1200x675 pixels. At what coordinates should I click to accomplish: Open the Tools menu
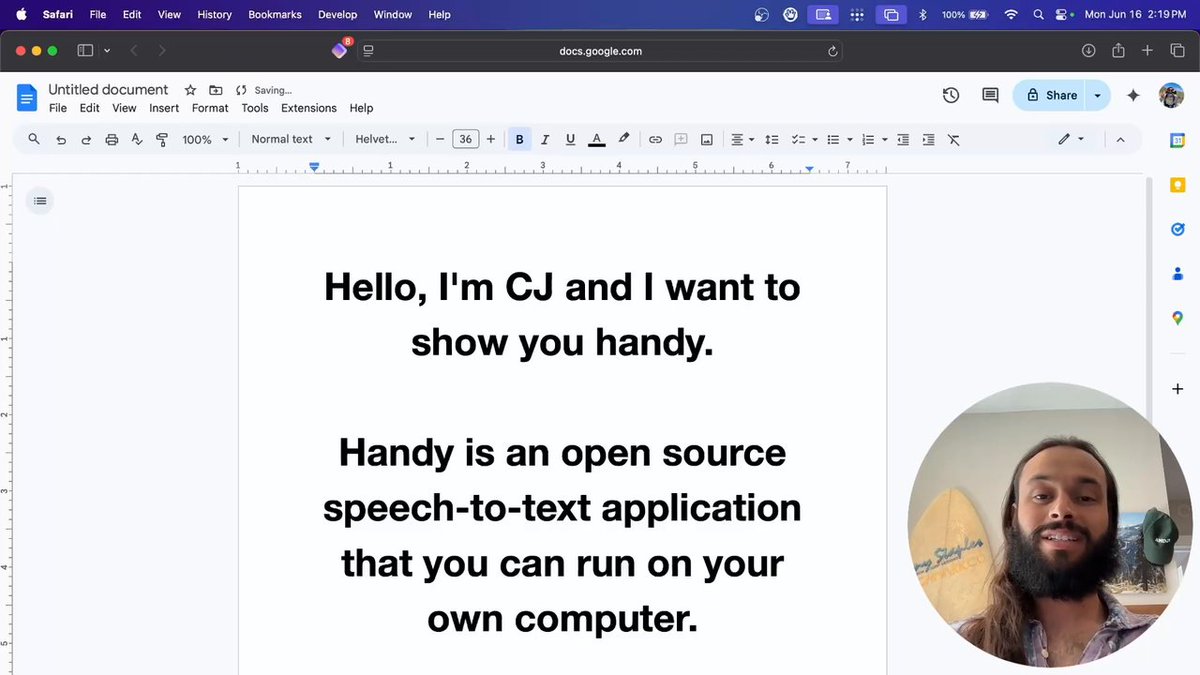(255, 108)
